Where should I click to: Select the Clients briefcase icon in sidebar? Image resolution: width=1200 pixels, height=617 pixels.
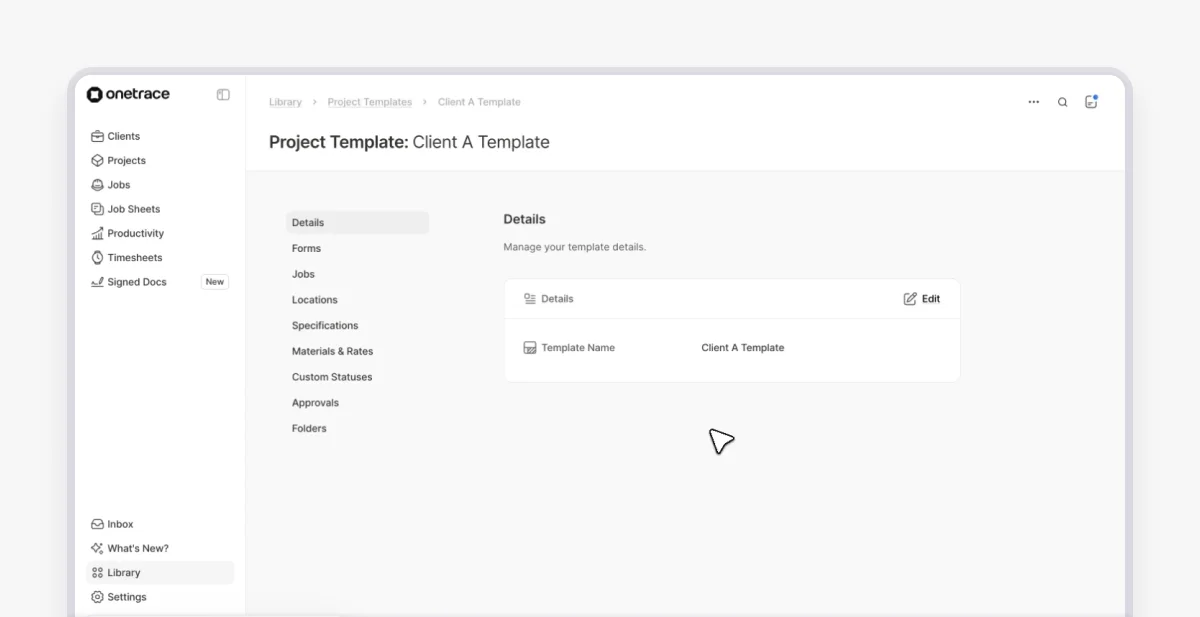click(97, 136)
